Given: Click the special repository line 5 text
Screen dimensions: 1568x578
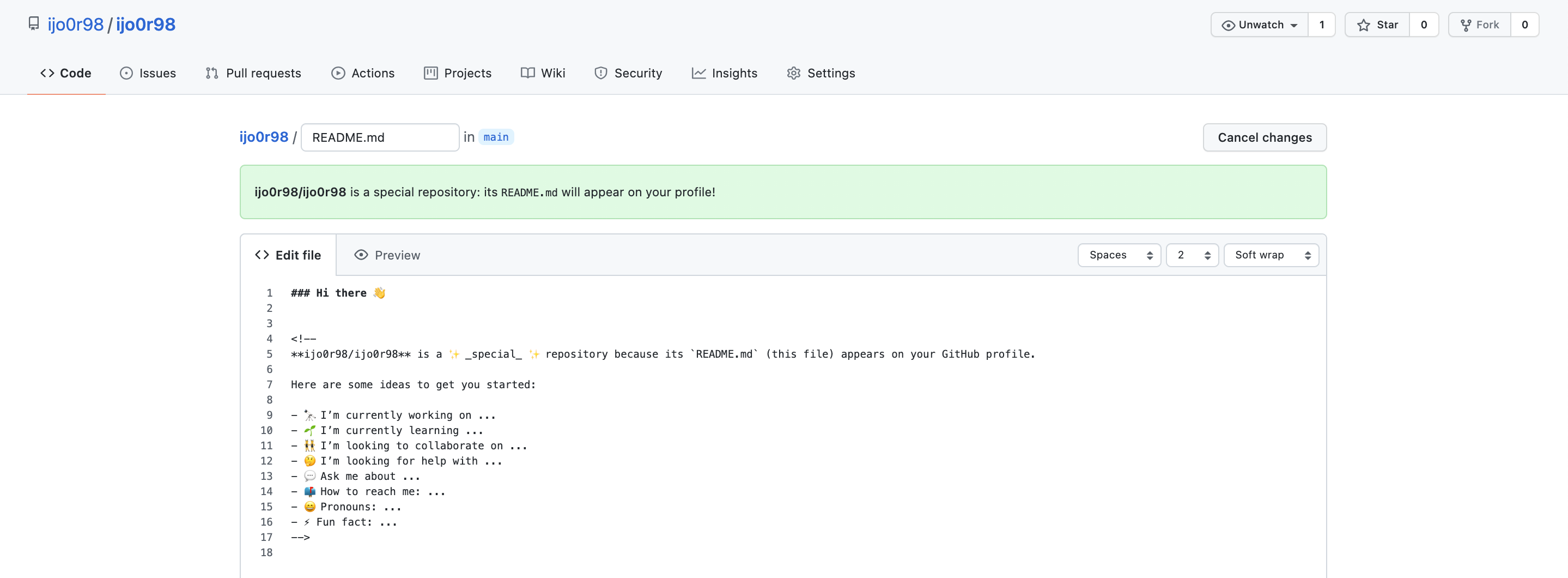Looking at the screenshot, I should pyautogui.click(x=663, y=354).
